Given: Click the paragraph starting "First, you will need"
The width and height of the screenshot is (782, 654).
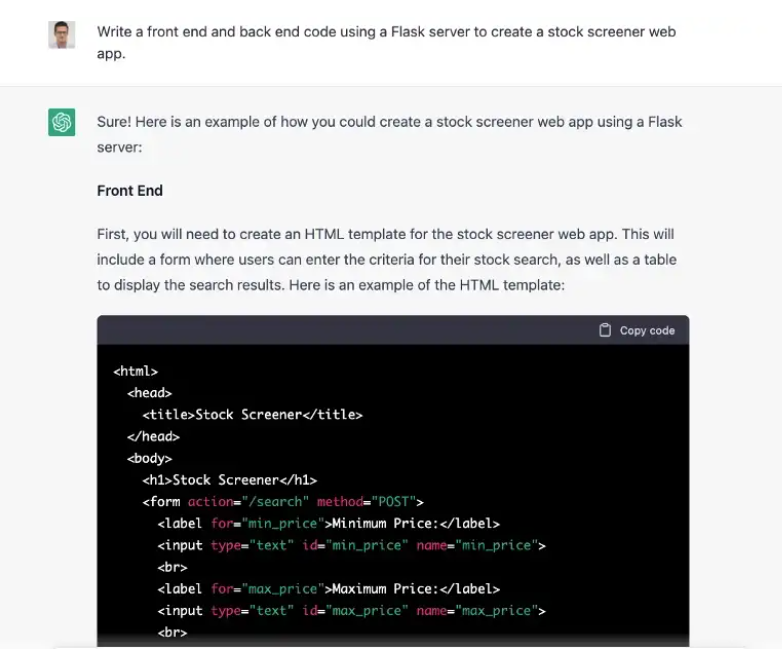Looking at the screenshot, I should (386, 259).
